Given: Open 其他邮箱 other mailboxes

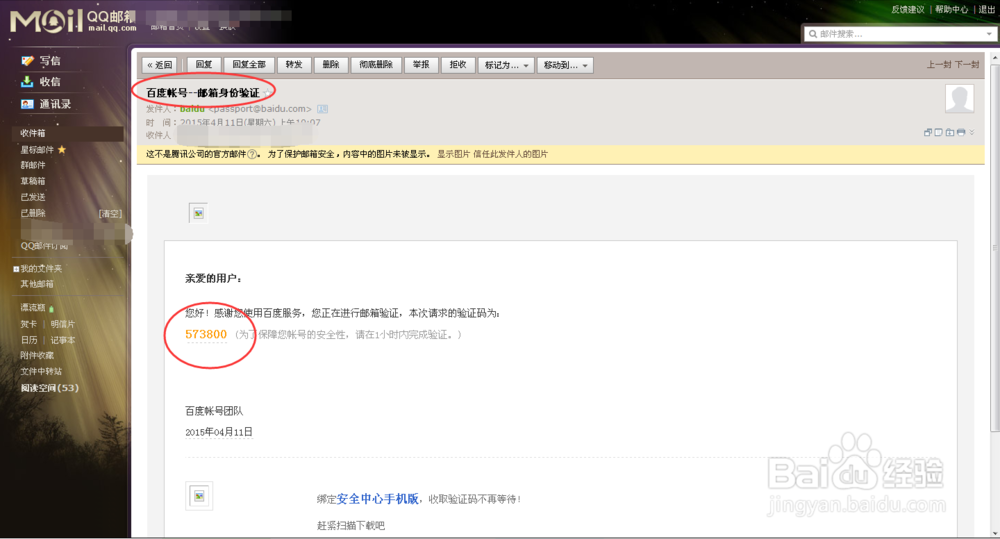Looking at the screenshot, I should [37, 284].
